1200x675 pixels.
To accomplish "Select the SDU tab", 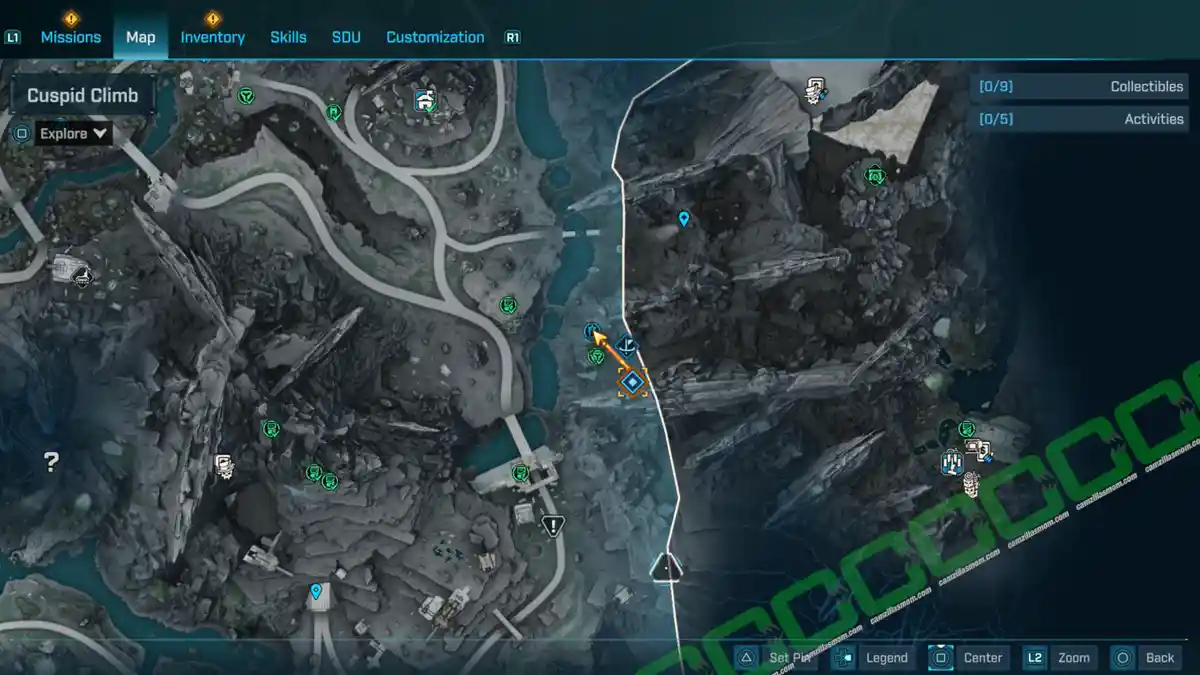I will coord(346,37).
